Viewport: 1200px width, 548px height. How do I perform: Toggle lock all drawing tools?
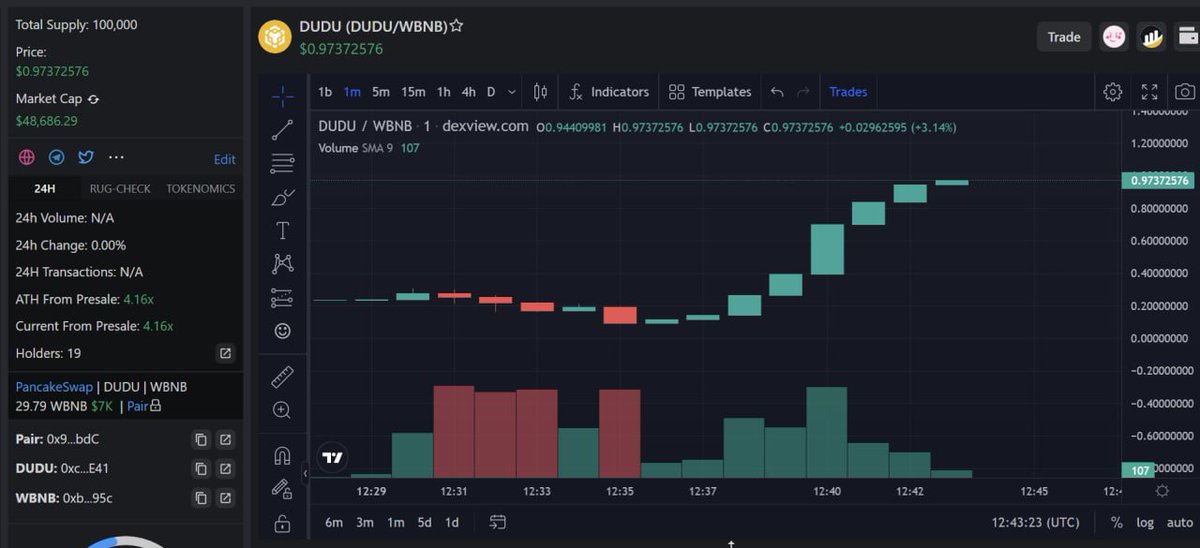click(283, 523)
